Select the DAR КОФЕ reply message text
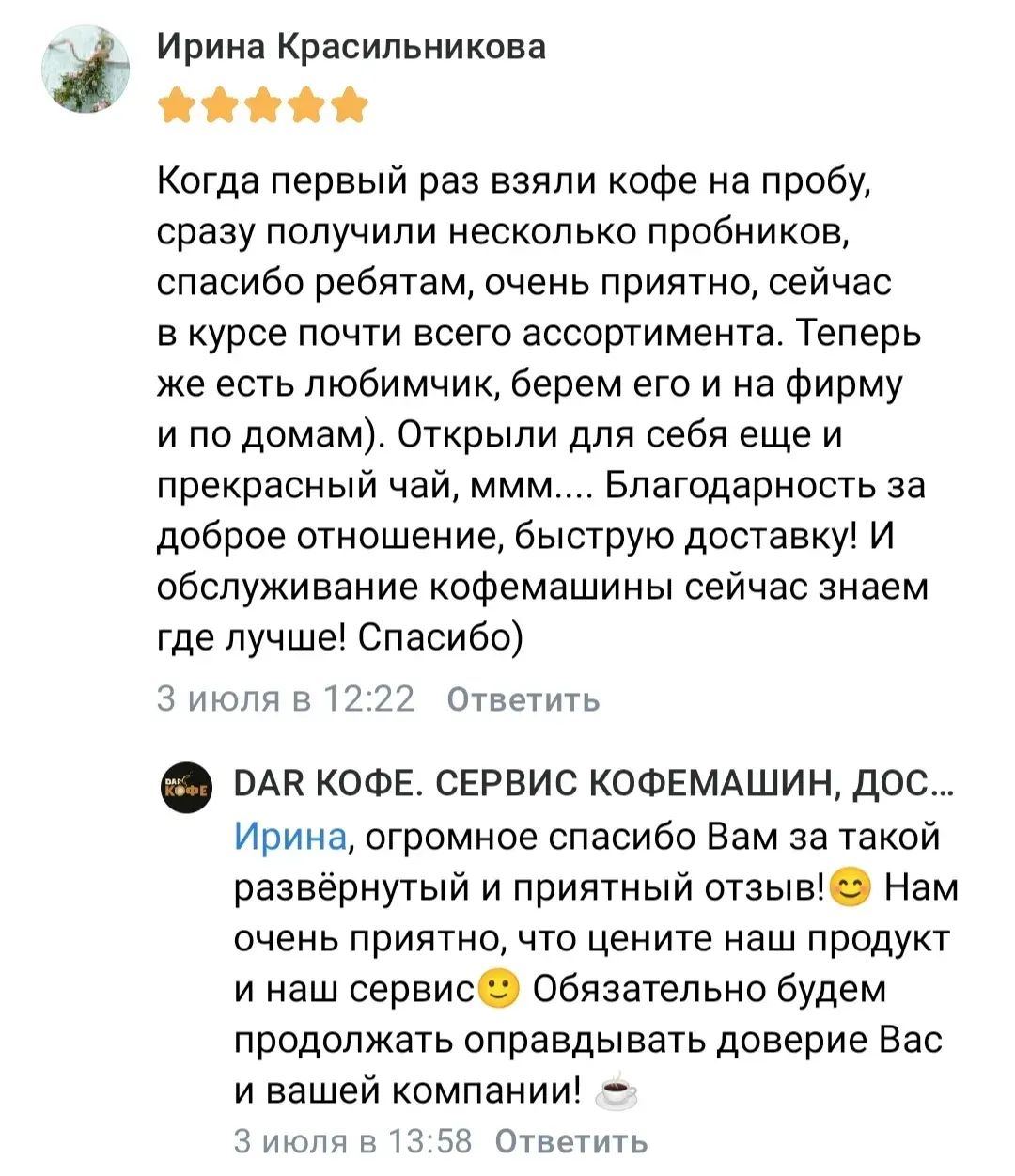The width and height of the screenshot is (1015, 1176). (592, 964)
